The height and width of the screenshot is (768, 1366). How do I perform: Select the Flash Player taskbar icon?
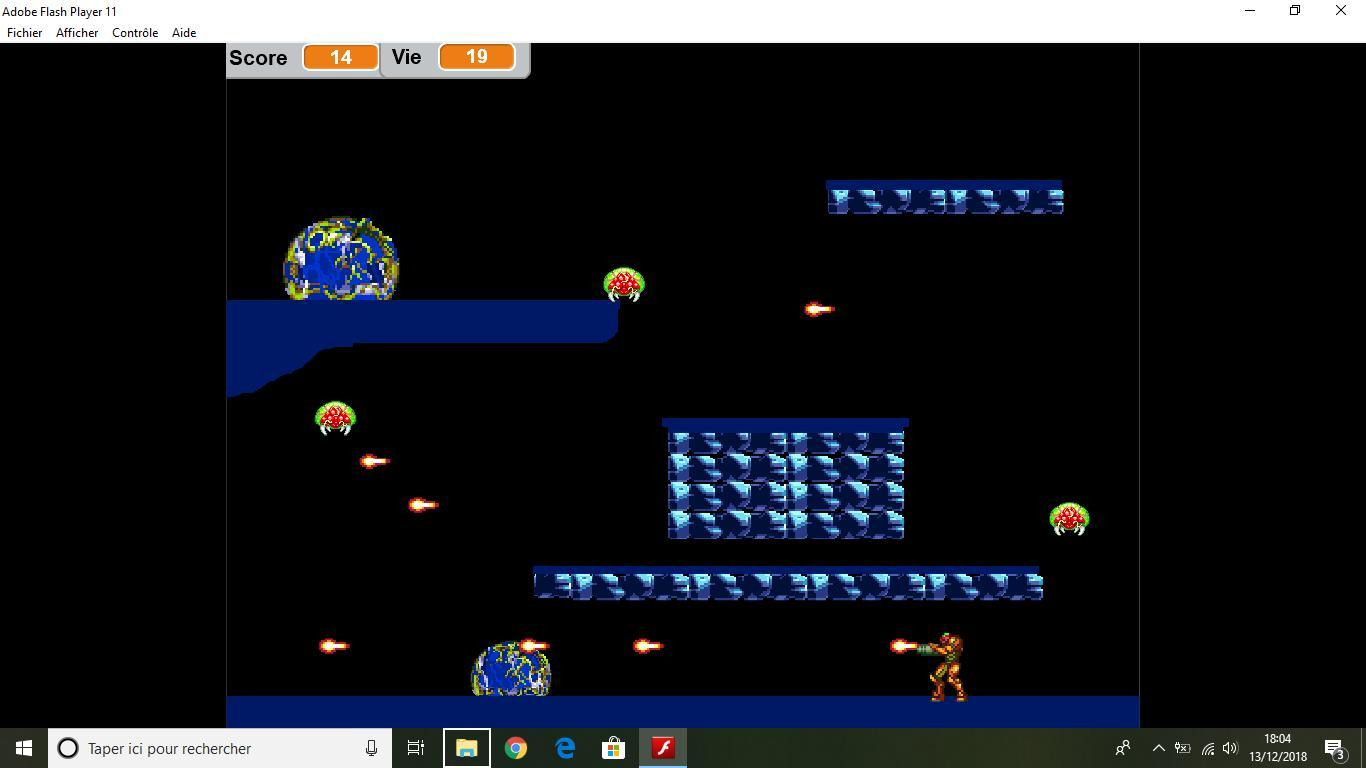663,748
